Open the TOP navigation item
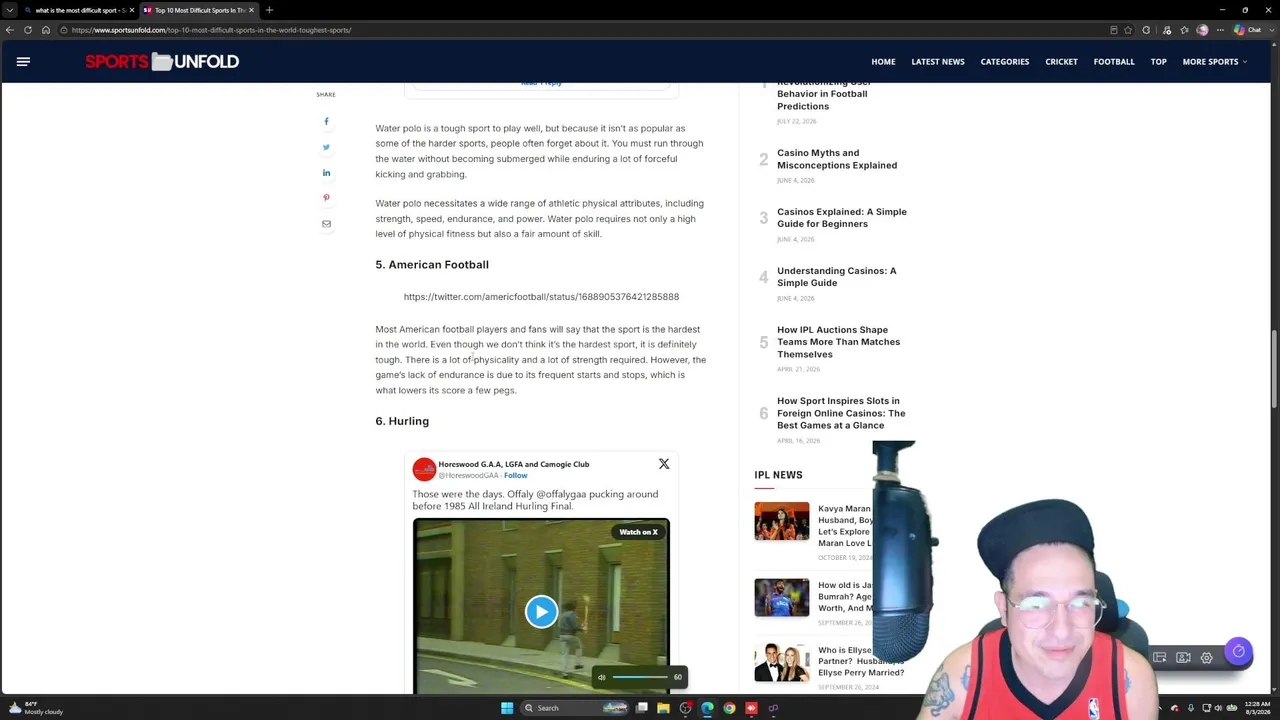The image size is (1280, 720). [1158, 62]
